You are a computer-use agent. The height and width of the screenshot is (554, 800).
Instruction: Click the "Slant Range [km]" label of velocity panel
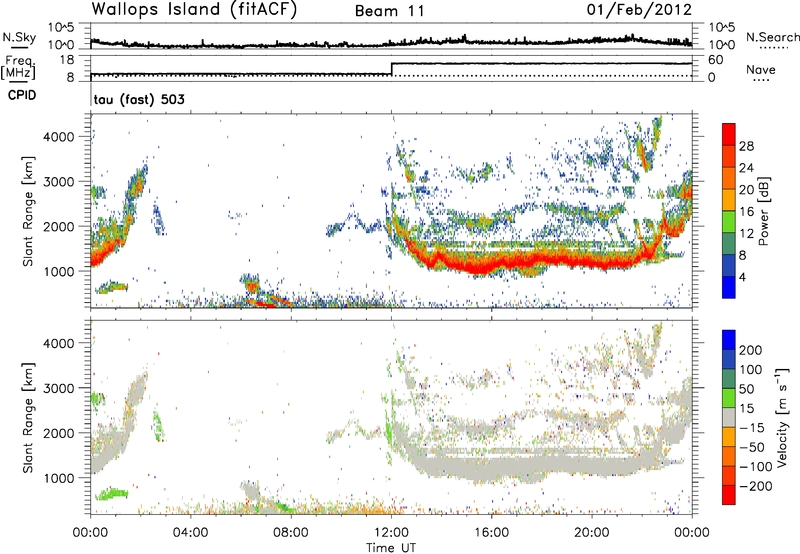pos(28,417)
